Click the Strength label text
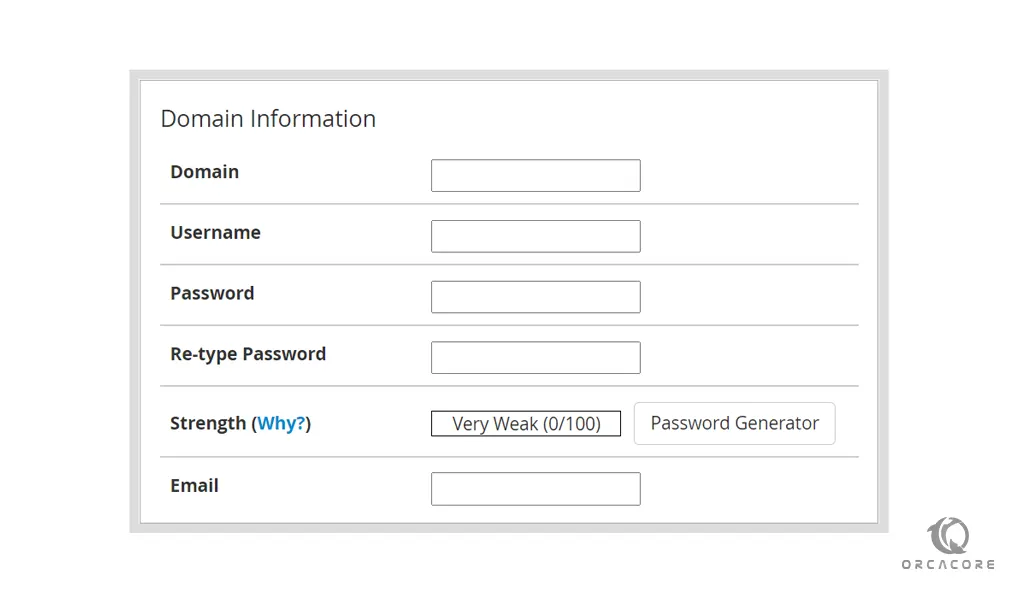The height and width of the screenshot is (600, 1024). (x=208, y=424)
